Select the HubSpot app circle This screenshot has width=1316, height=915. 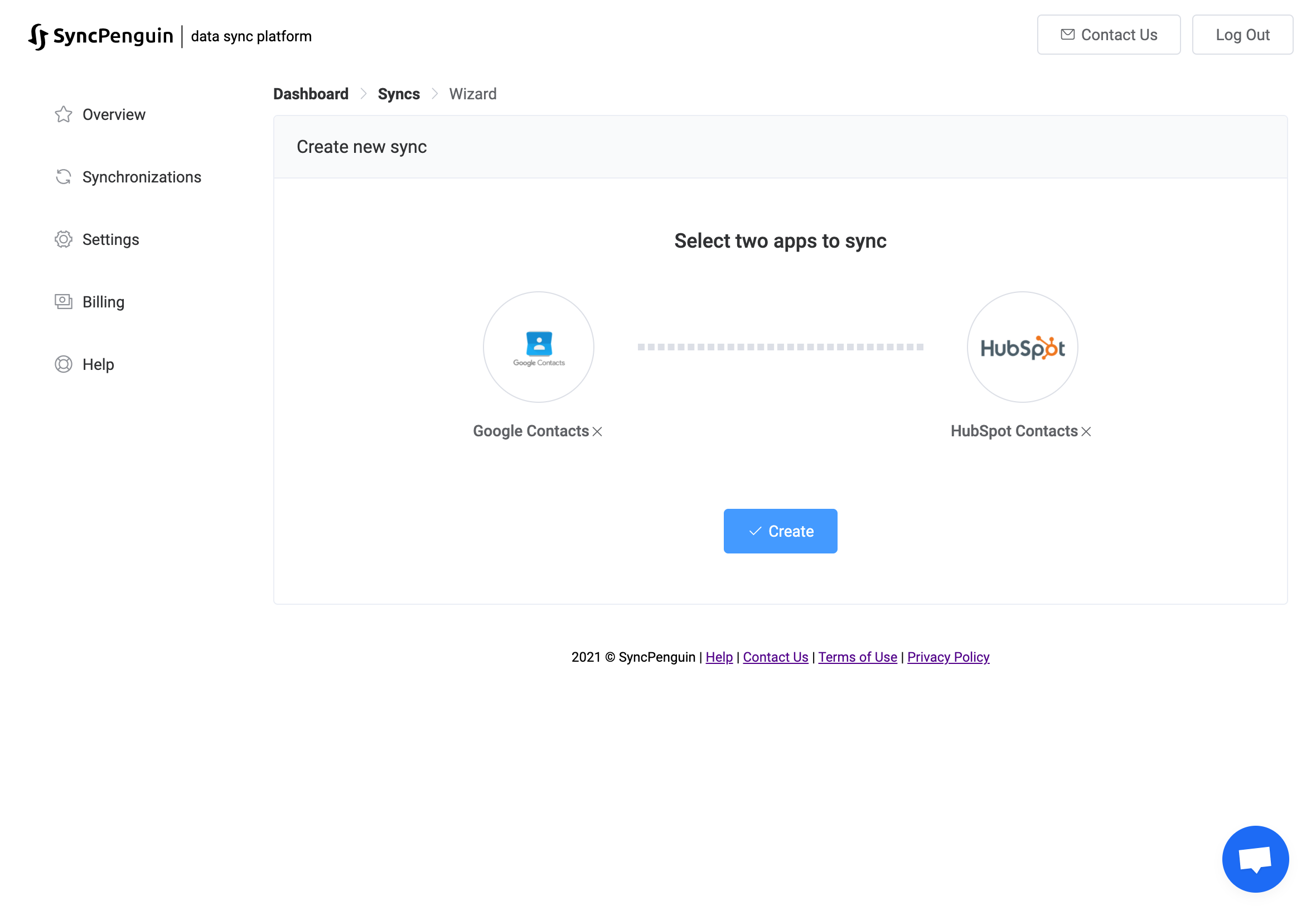(x=1022, y=348)
